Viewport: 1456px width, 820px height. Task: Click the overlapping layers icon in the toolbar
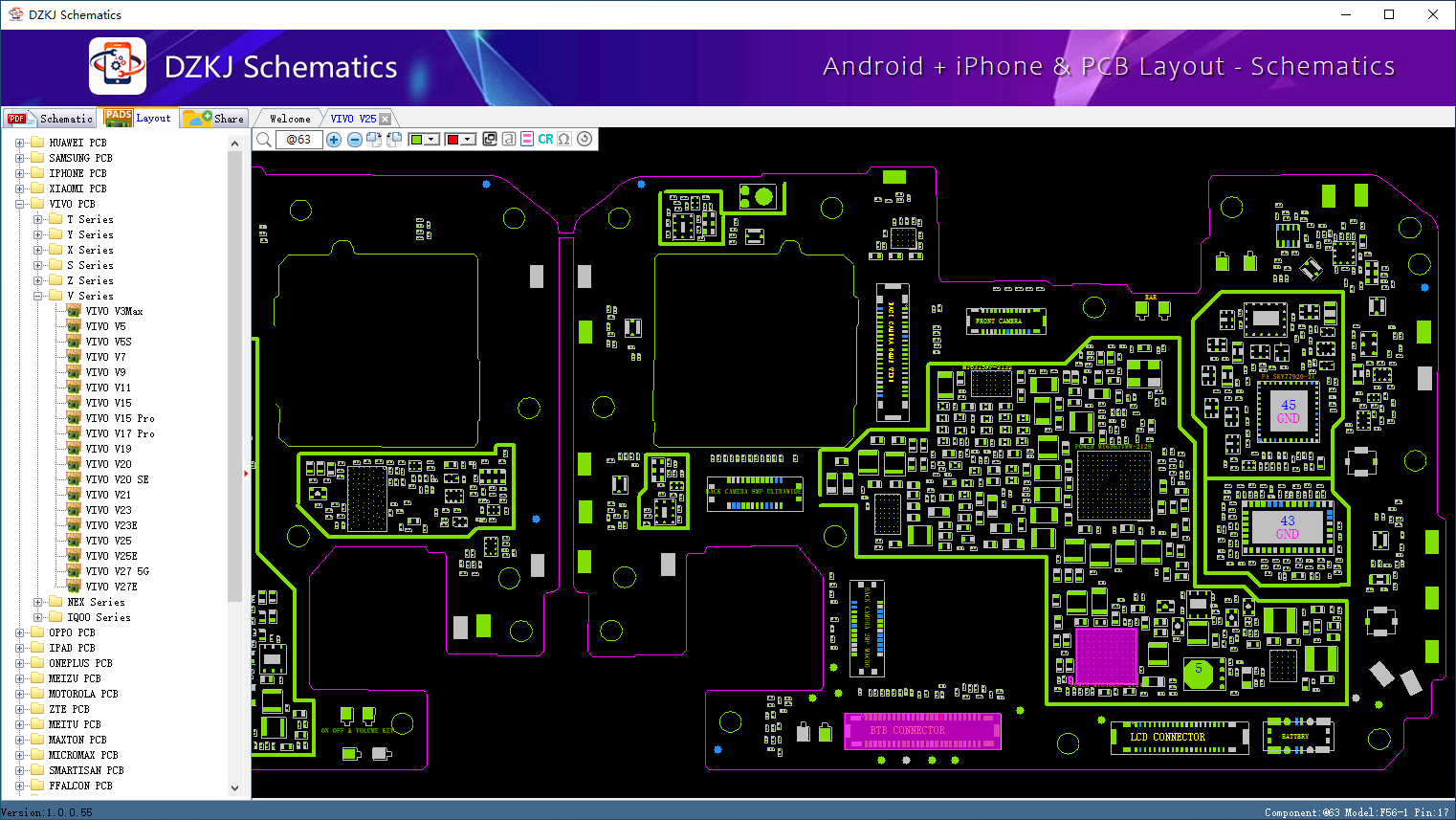tap(490, 139)
